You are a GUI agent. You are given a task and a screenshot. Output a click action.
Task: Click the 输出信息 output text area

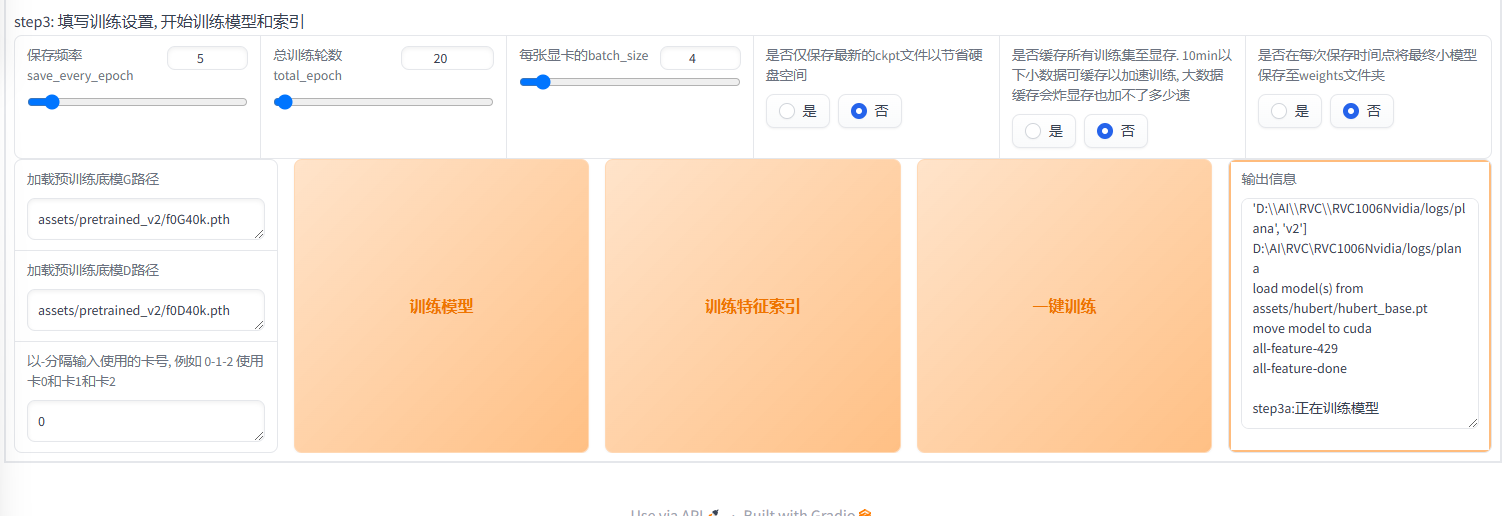coord(1359,313)
